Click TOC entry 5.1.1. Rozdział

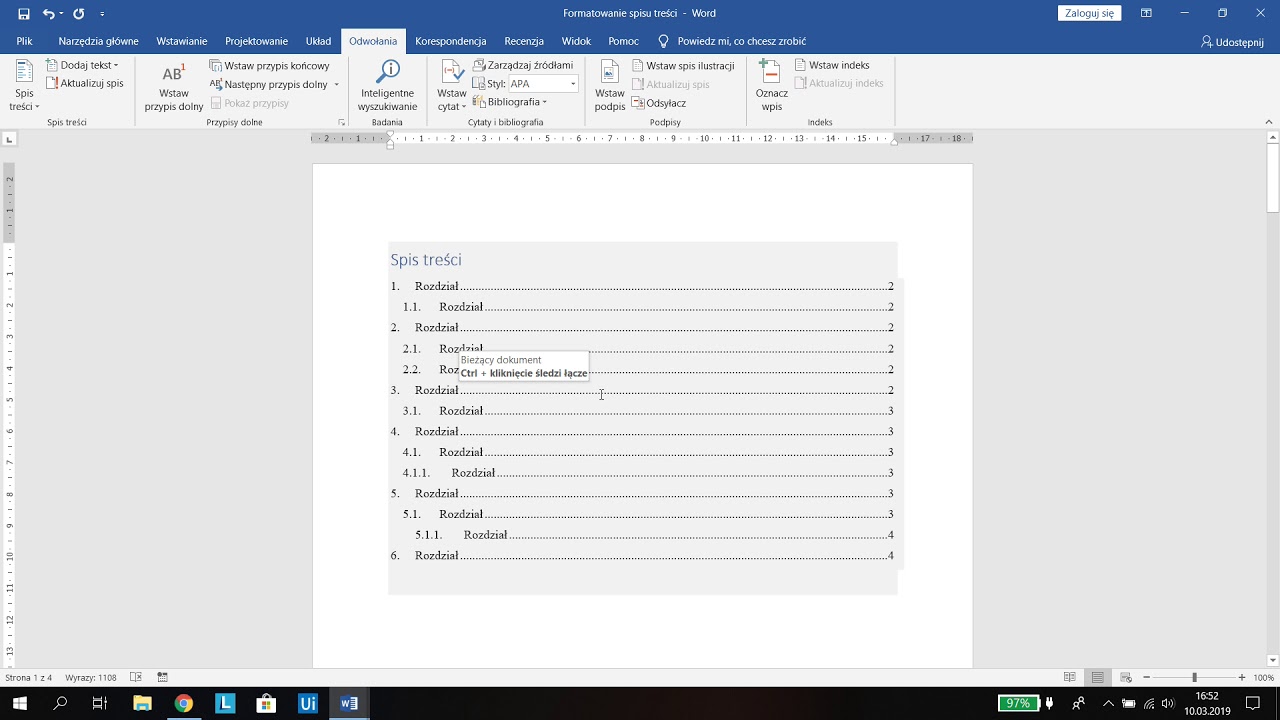pos(654,535)
